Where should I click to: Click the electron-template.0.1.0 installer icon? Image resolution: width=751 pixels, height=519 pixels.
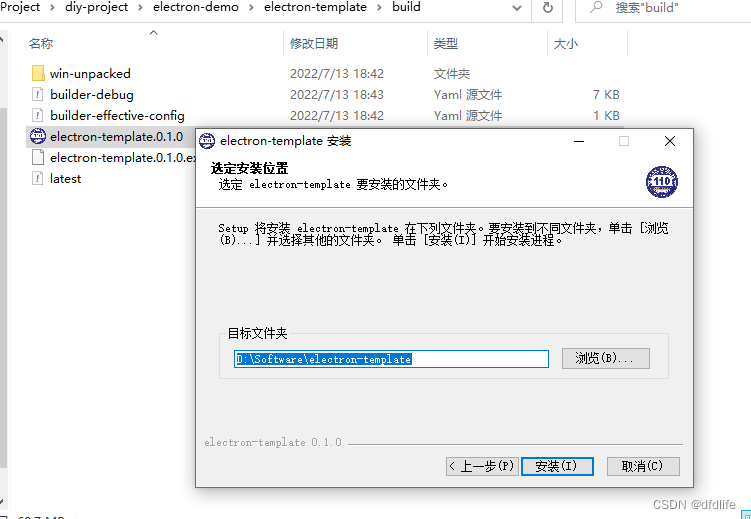point(38,136)
